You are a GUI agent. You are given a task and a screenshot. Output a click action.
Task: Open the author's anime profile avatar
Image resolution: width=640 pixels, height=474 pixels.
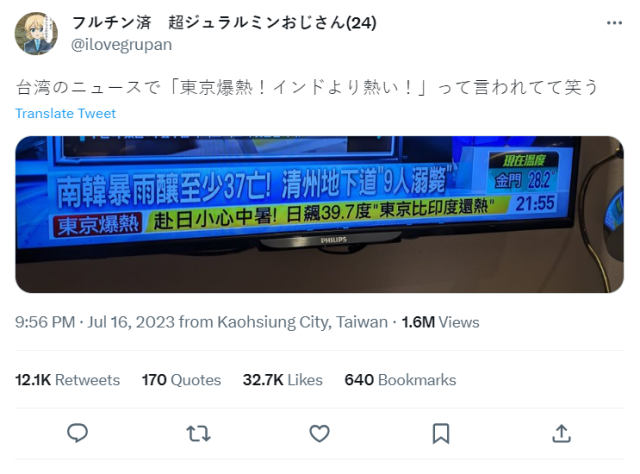36,33
